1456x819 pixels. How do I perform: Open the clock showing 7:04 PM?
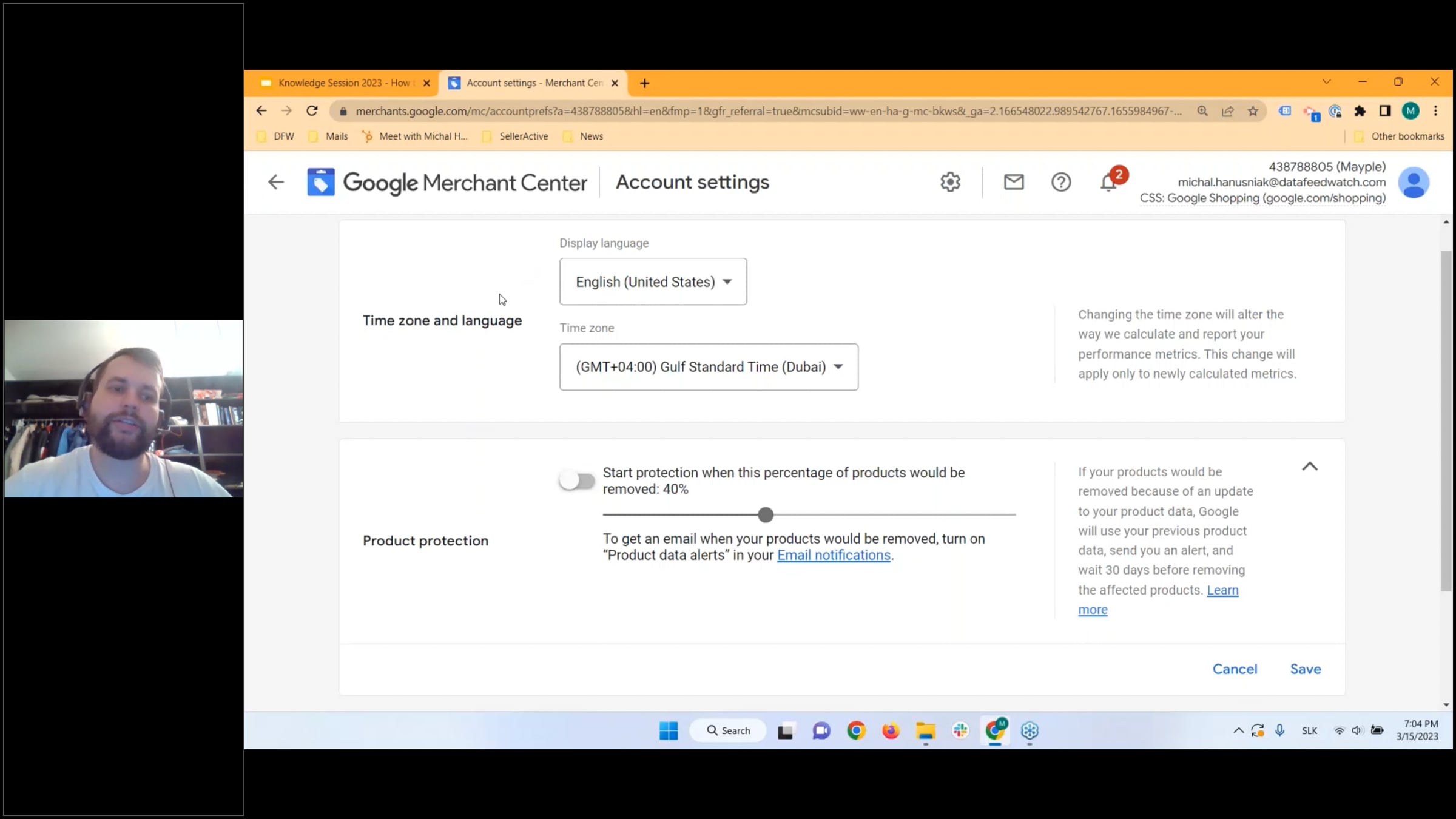point(1417,730)
